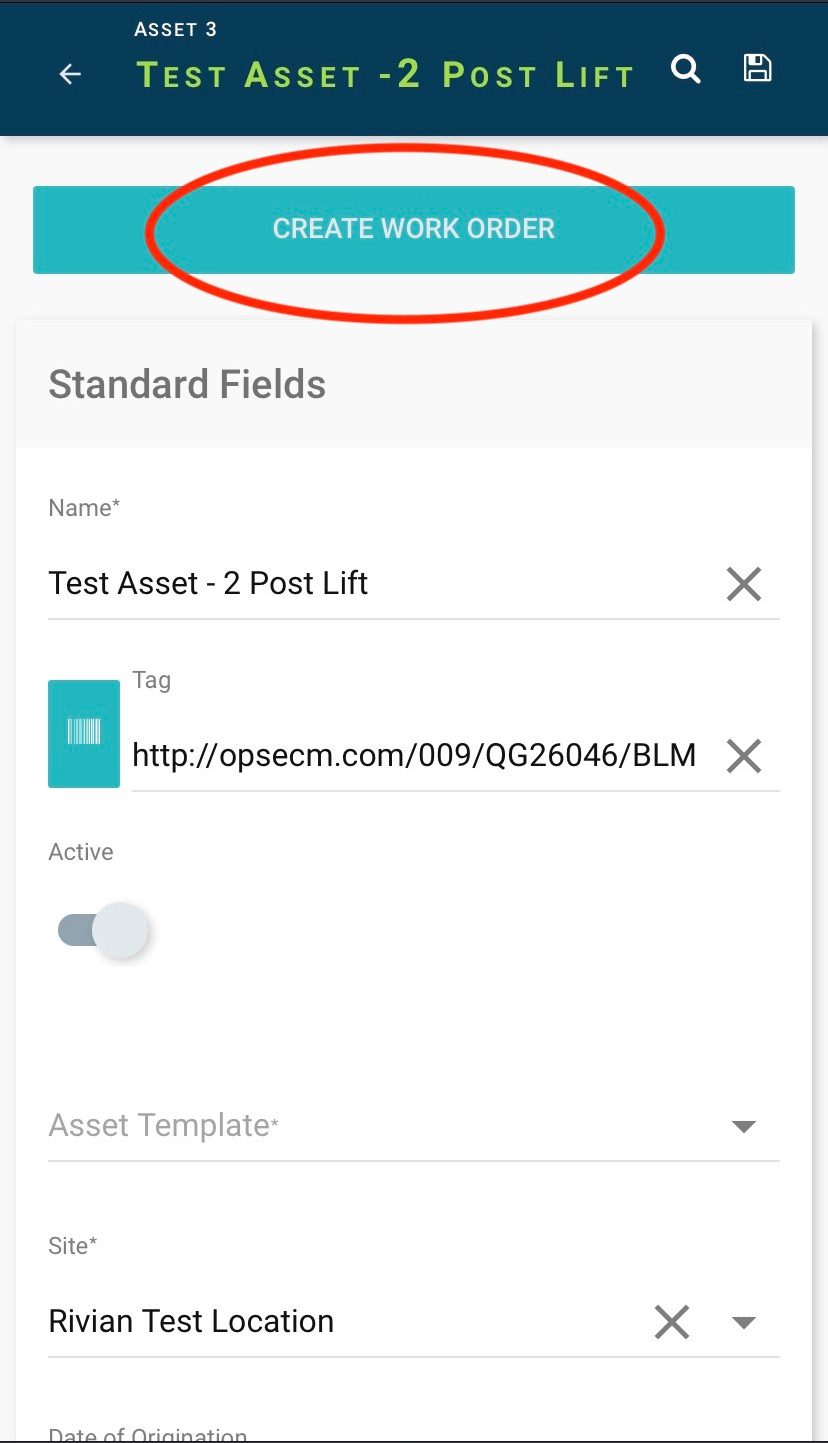The height and width of the screenshot is (1443, 828).
Task: Clear the Tag URL with its X
Action: pyautogui.click(x=743, y=756)
